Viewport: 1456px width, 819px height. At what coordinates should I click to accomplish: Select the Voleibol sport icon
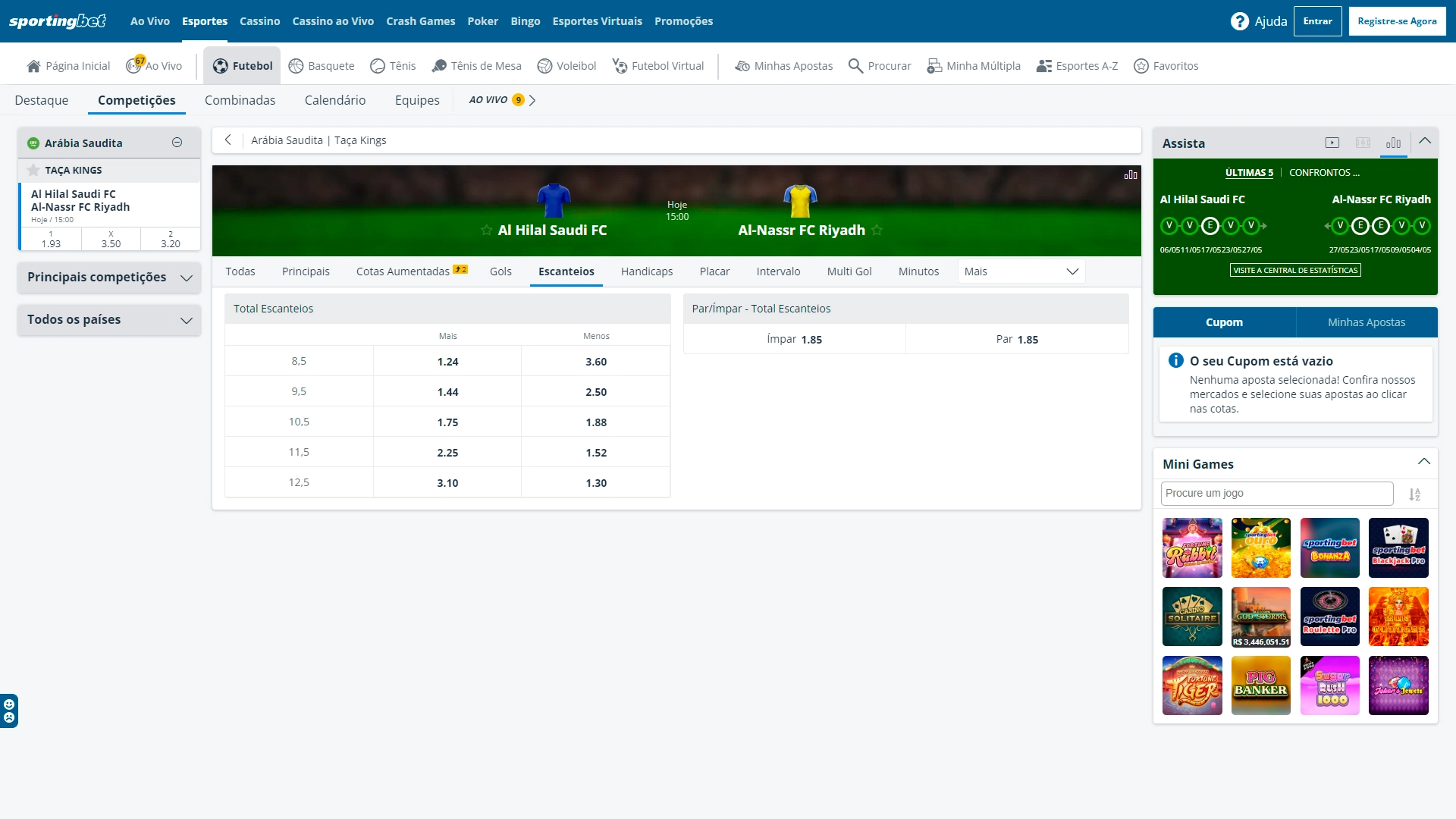[x=544, y=66]
